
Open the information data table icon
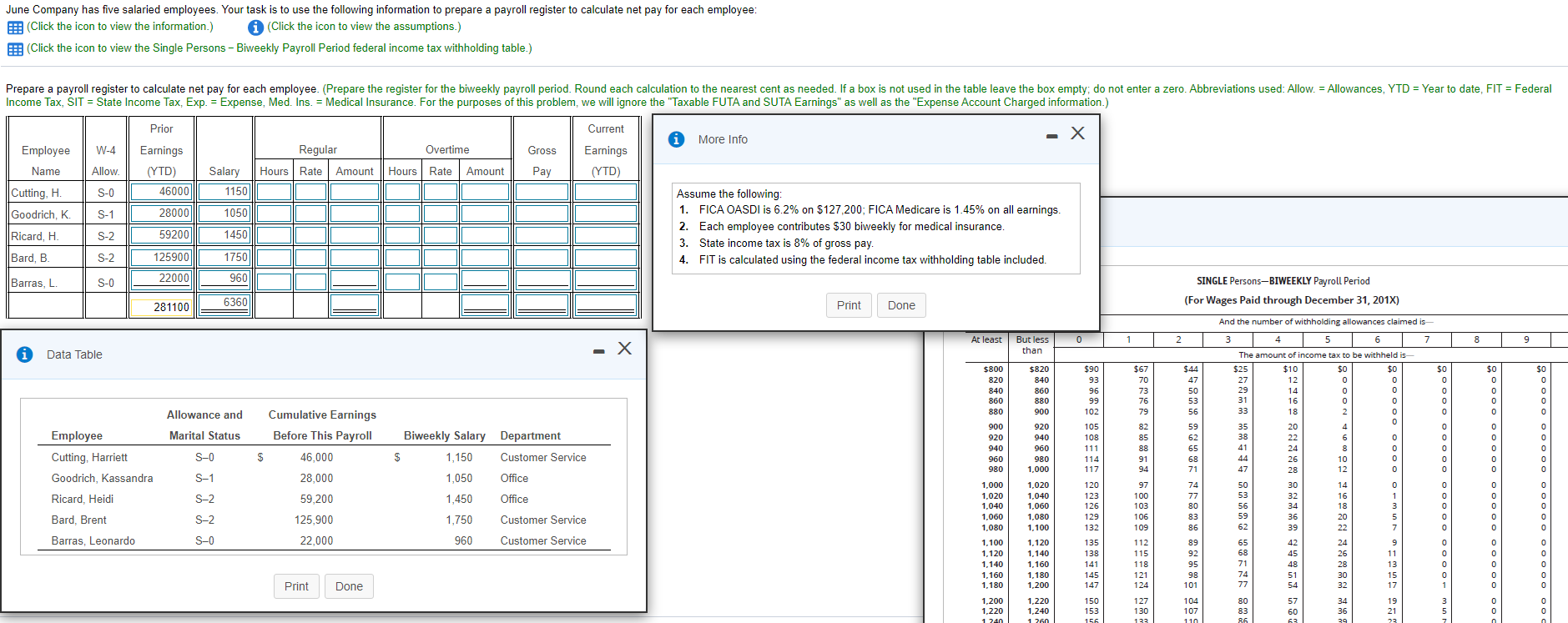point(15,28)
